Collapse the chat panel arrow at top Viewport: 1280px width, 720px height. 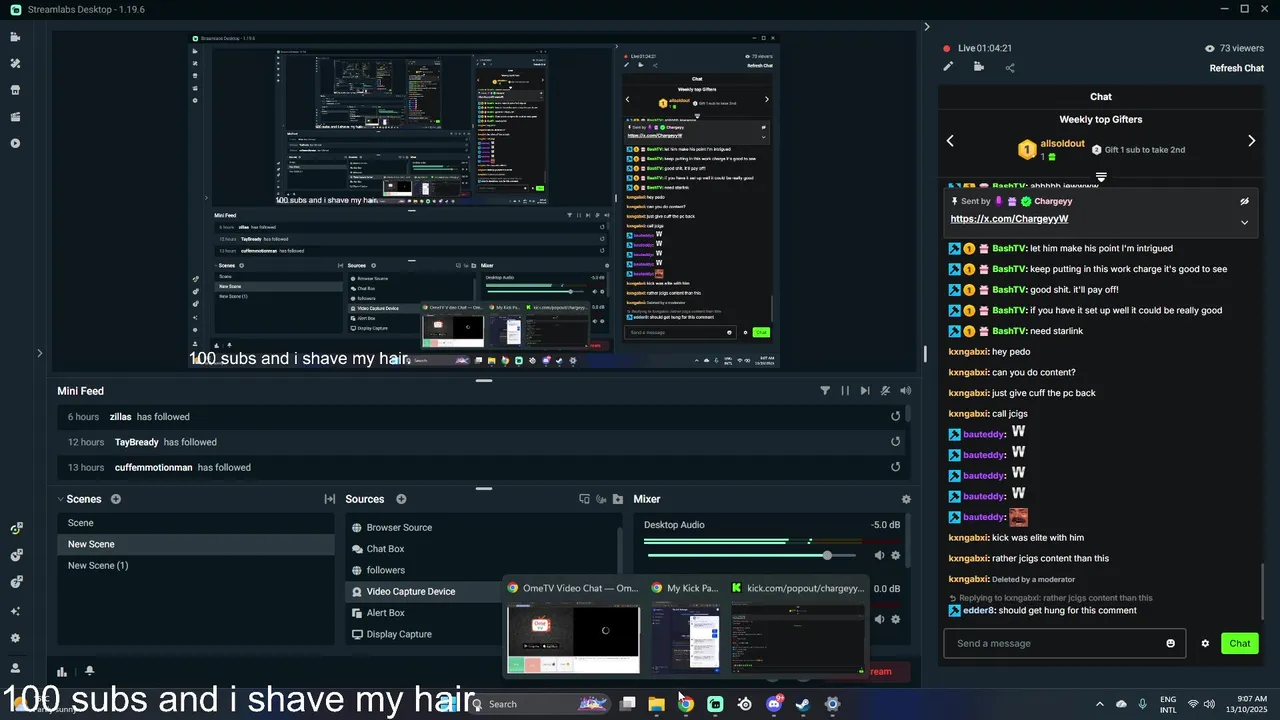[926, 27]
